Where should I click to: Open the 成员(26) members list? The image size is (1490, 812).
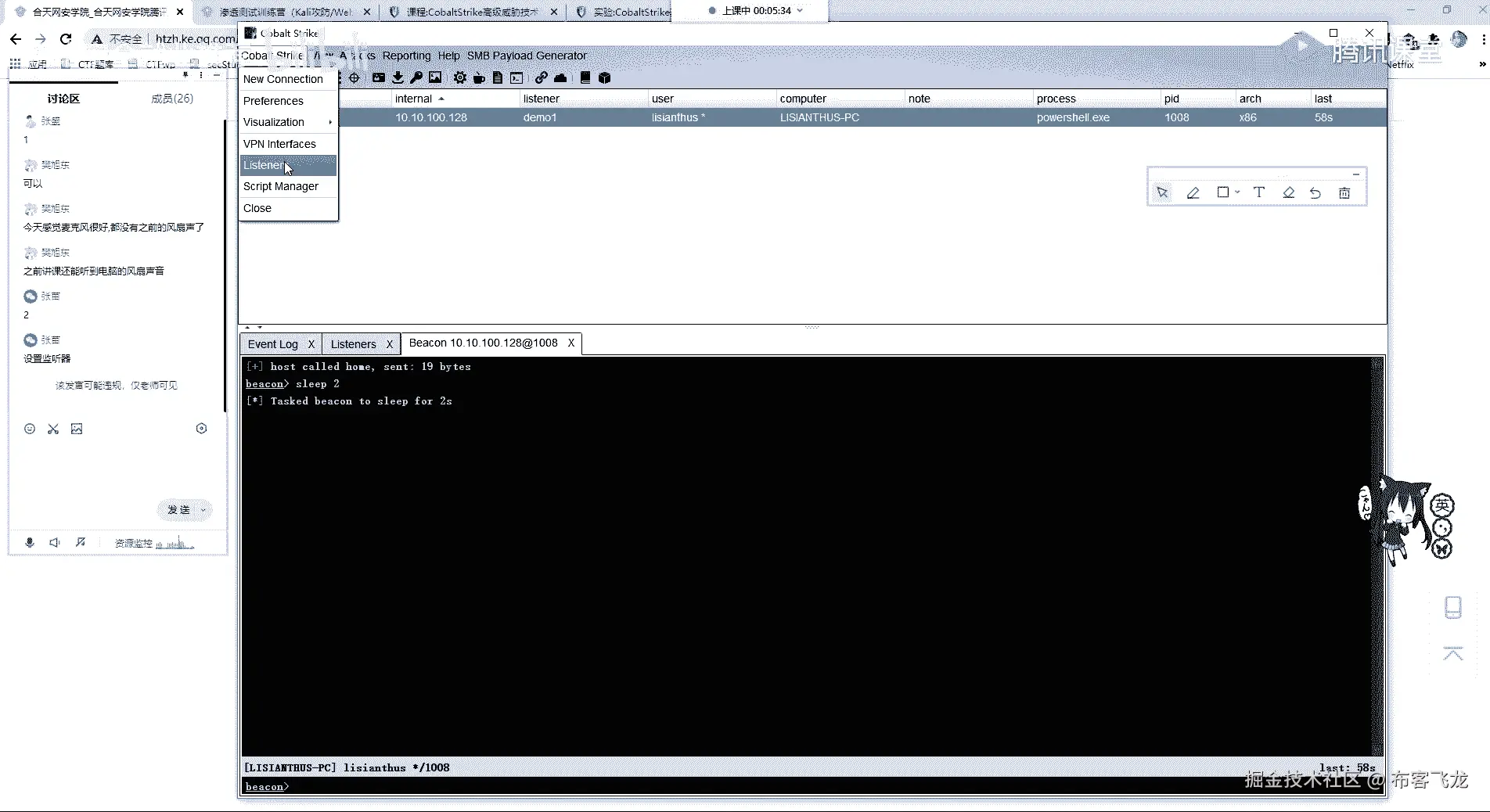[172, 99]
